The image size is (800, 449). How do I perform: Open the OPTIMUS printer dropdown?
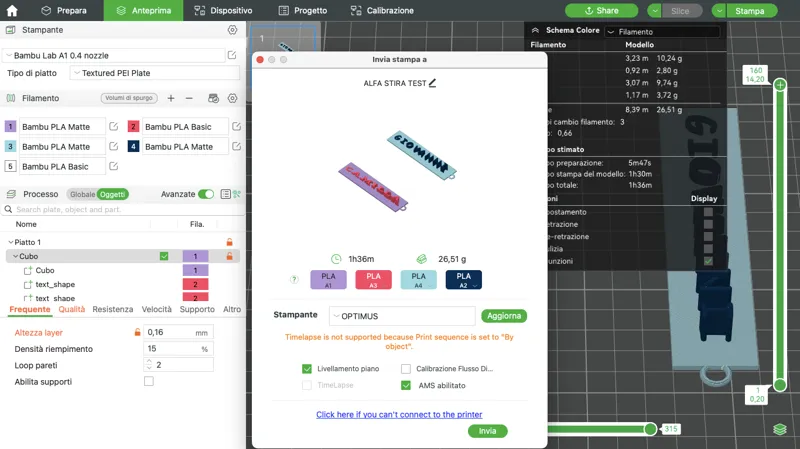(402, 316)
